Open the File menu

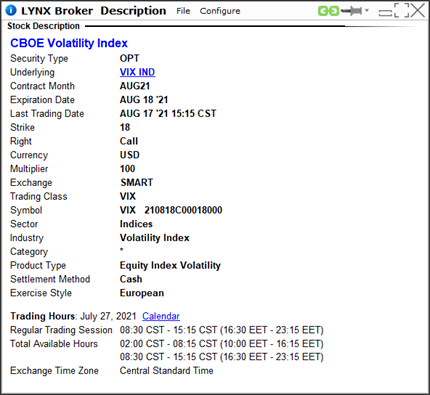[x=183, y=11]
